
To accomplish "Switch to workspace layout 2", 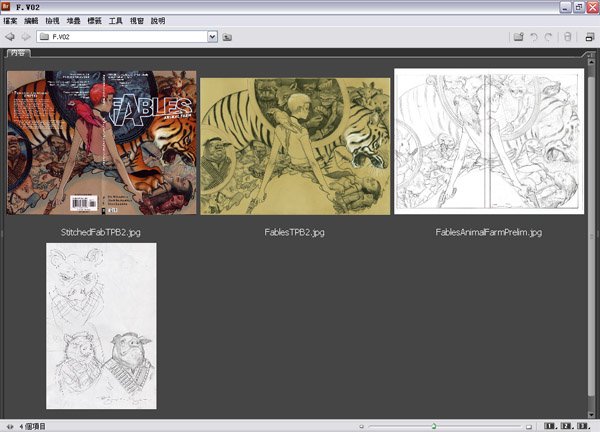I will 567,426.
